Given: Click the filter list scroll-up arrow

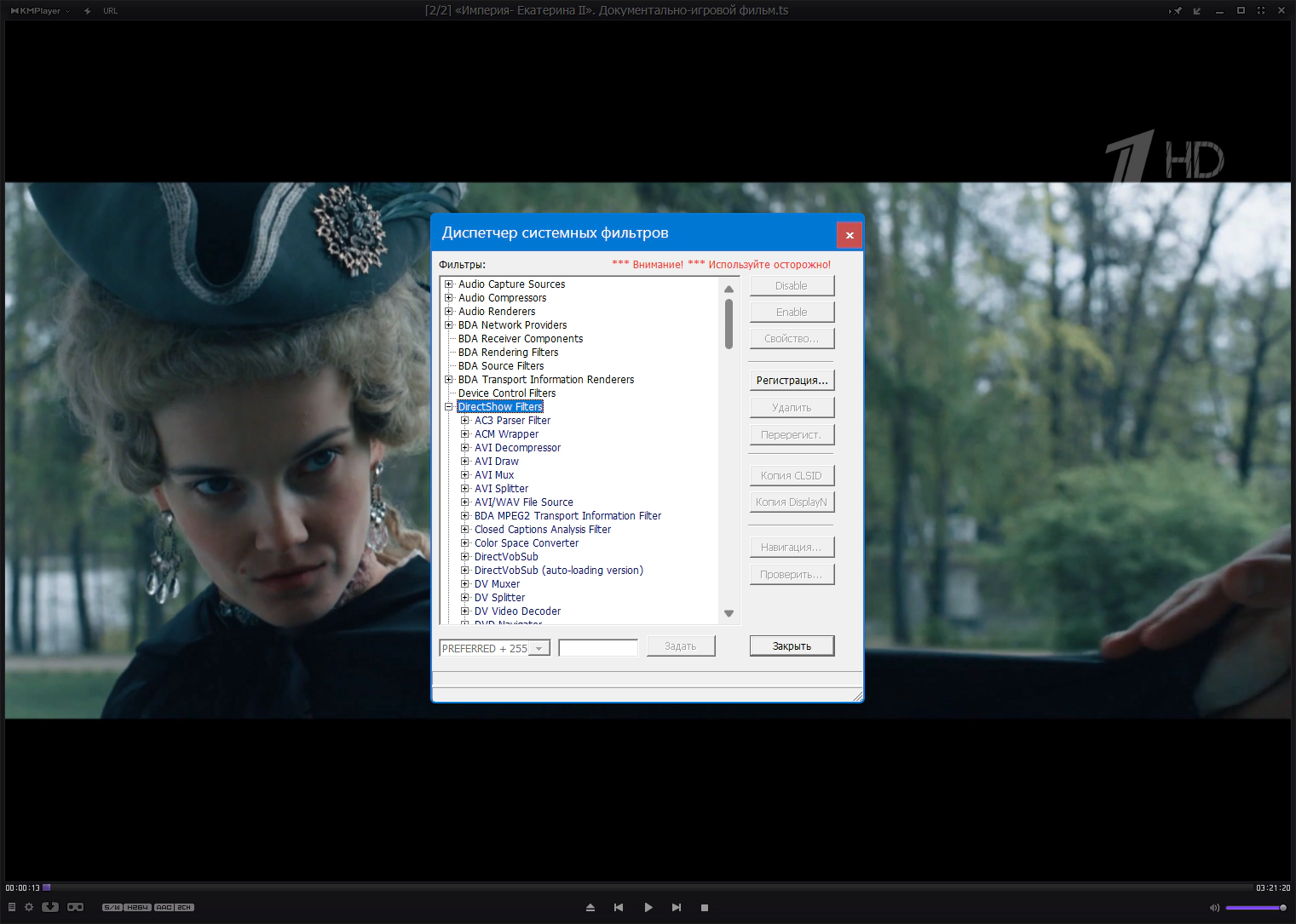Looking at the screenshot, I should point(729,290).
